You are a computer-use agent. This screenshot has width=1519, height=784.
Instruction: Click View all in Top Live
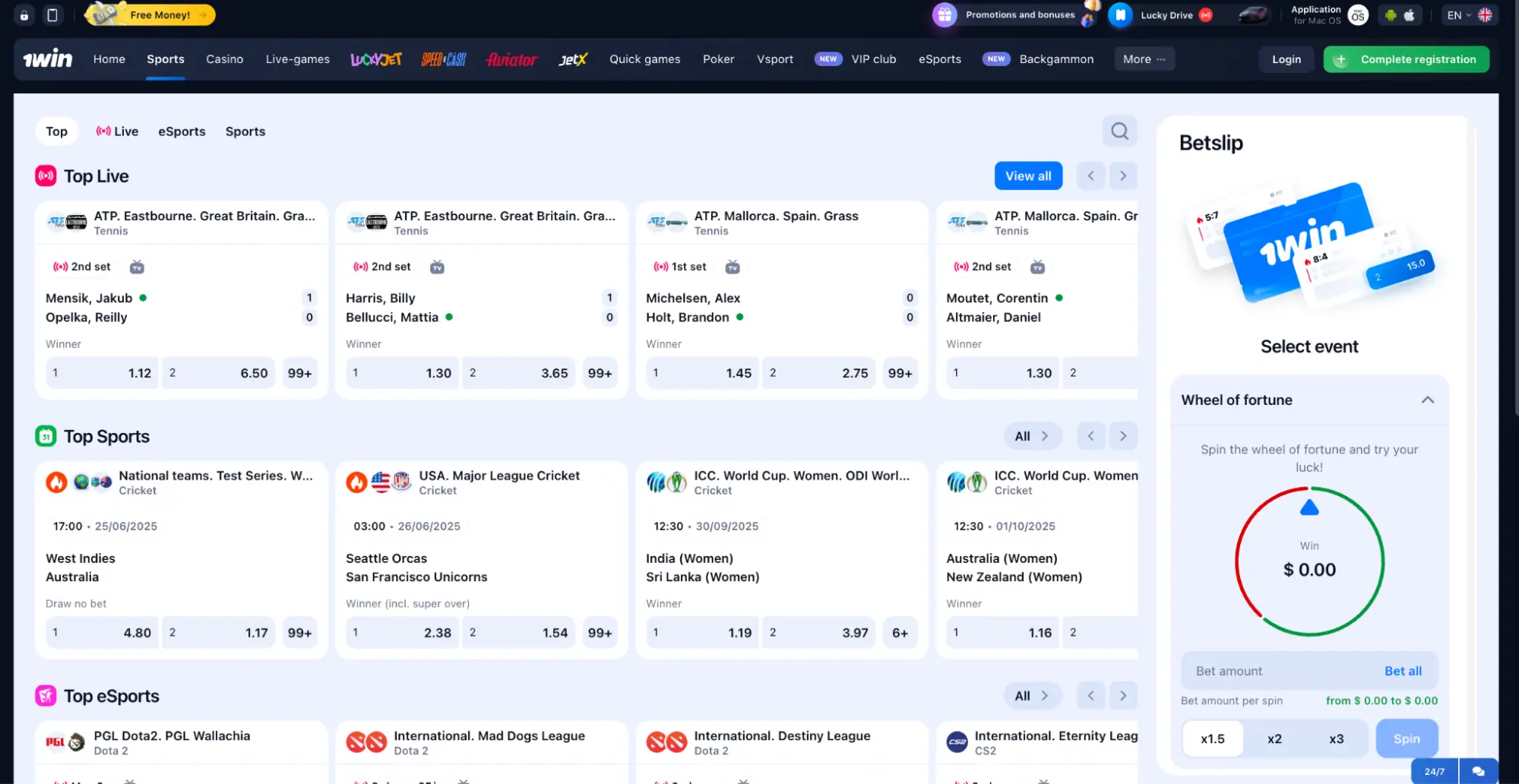1029,176
